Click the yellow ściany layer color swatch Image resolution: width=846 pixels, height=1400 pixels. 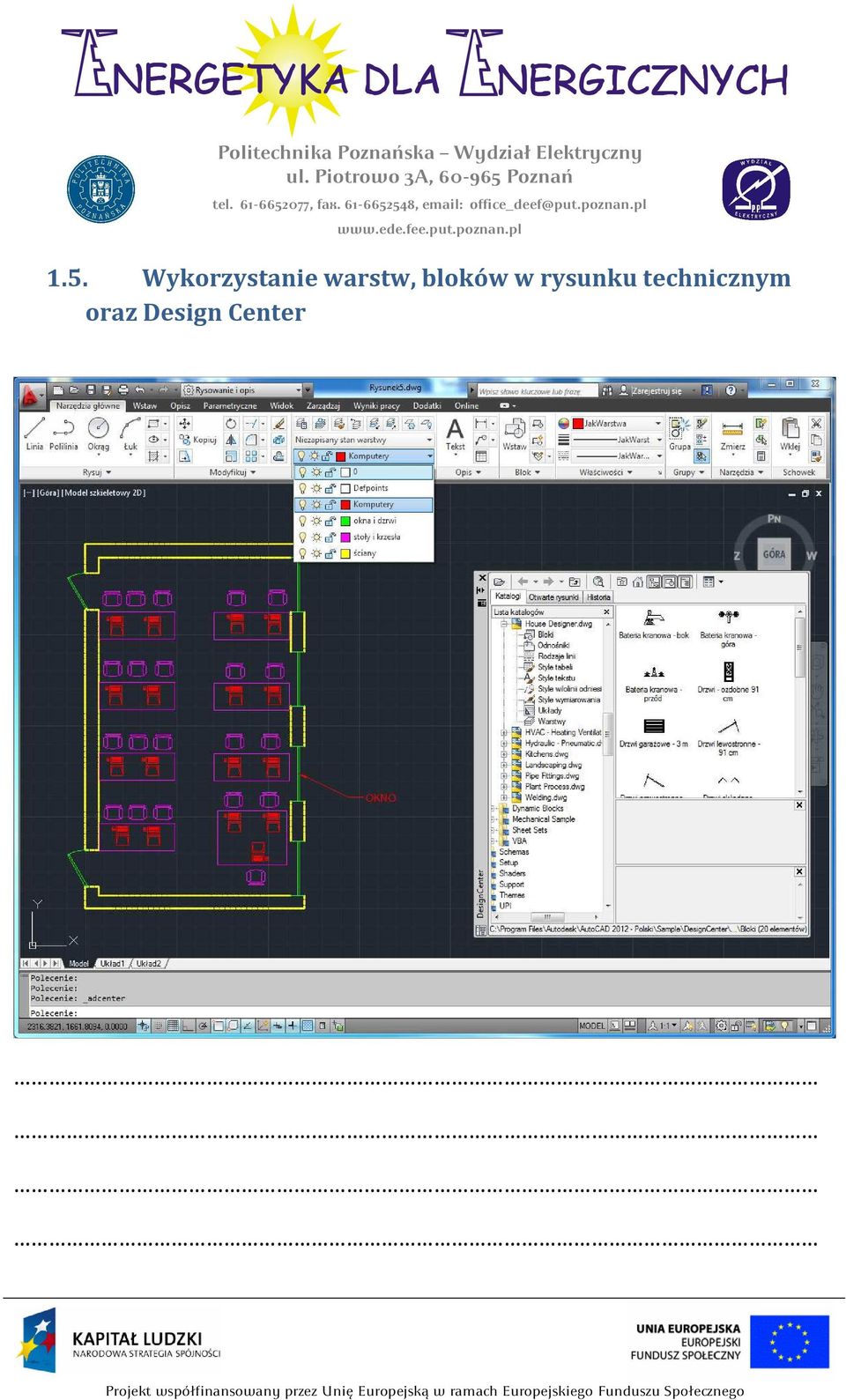(x=346, y=553)
